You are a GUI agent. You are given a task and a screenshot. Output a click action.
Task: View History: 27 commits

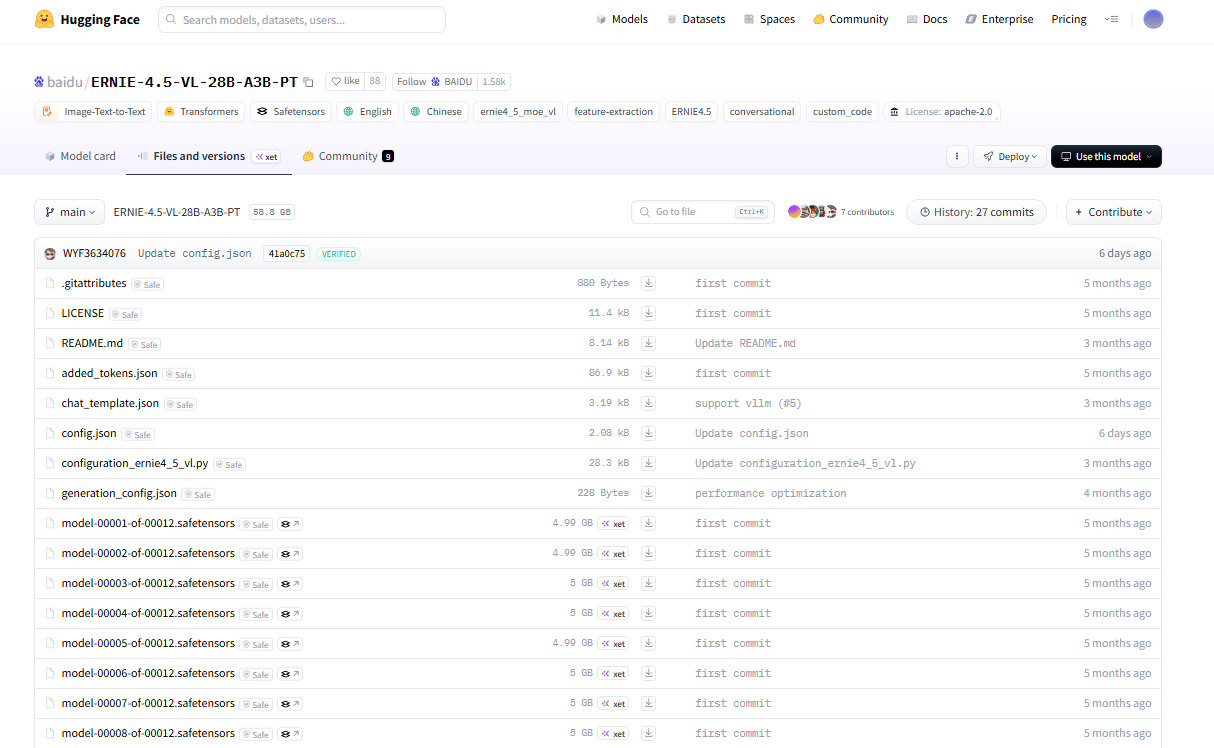(x=977, y=212)
